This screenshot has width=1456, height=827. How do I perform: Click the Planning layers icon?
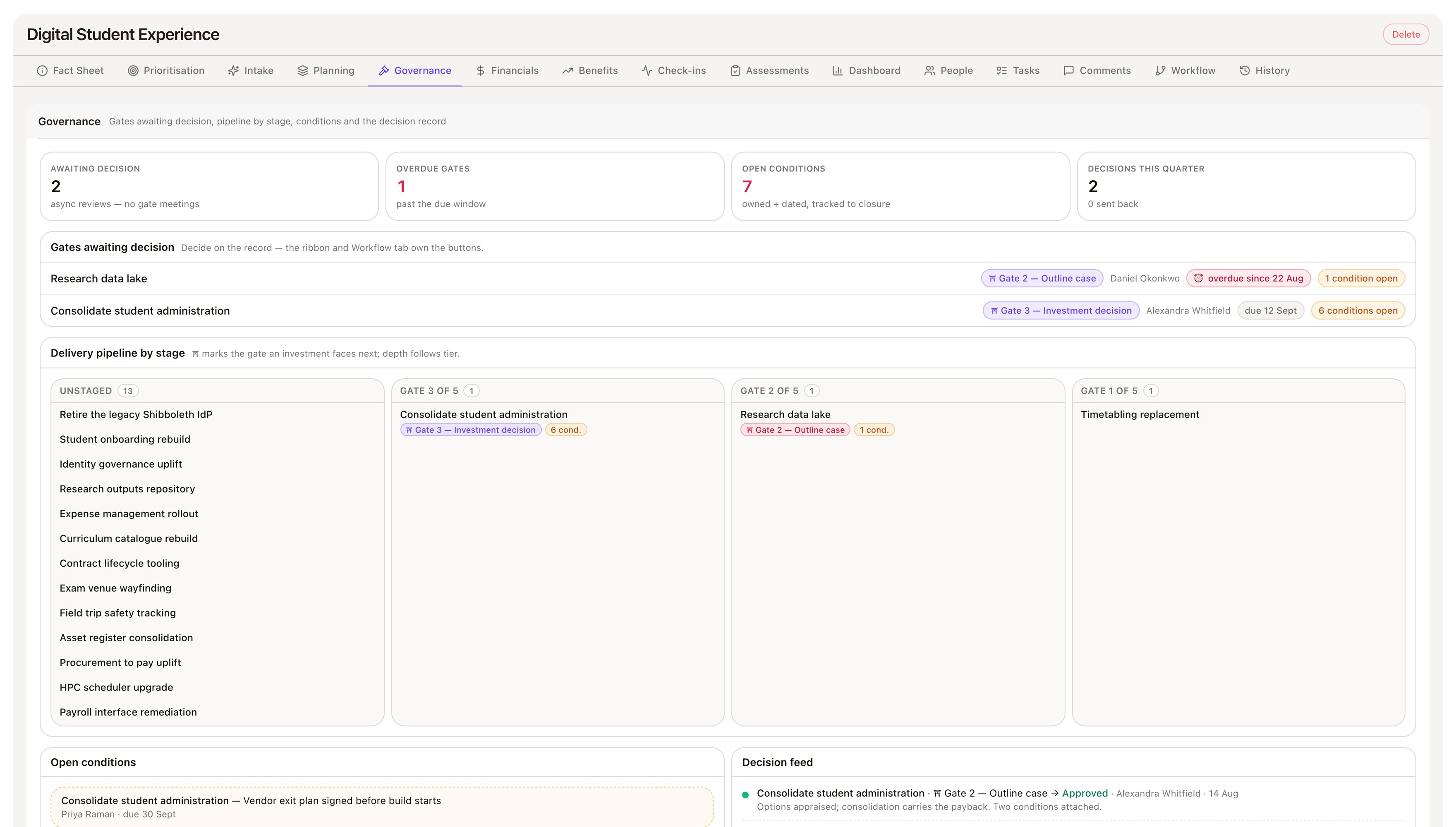coord(303,70)
